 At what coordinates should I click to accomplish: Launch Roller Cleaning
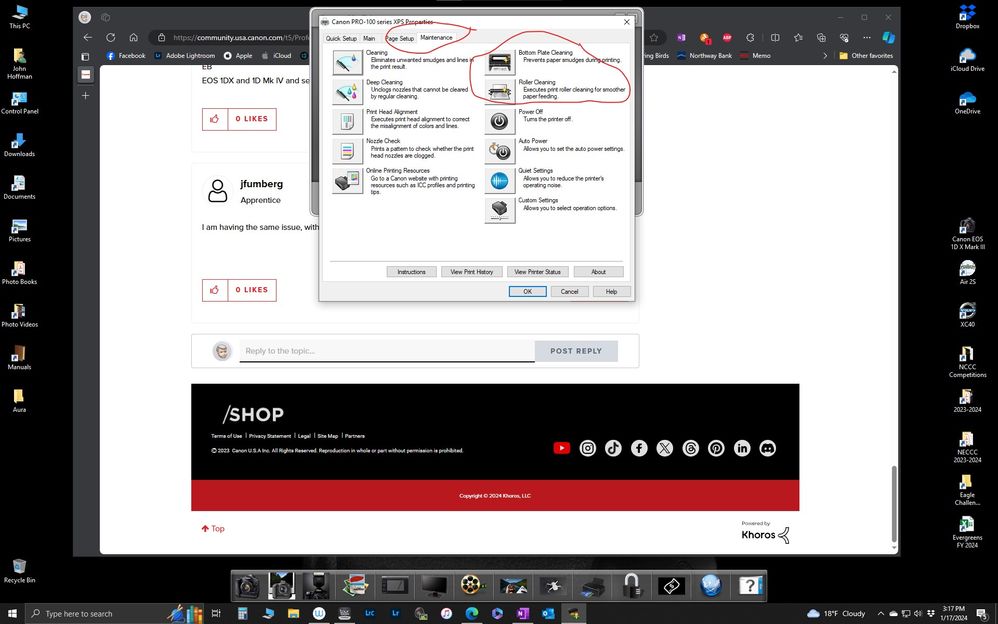pos(499,90)
